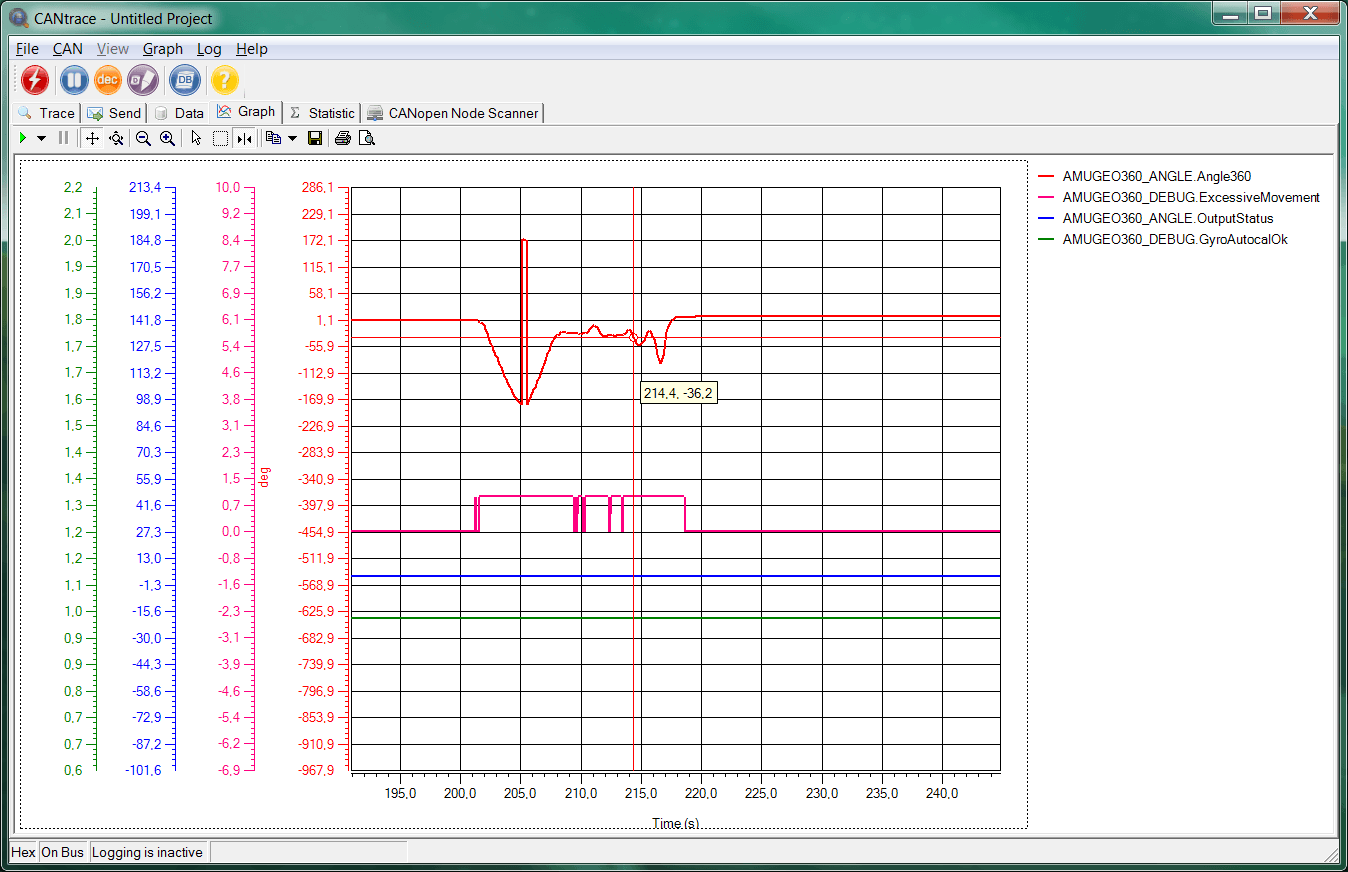
Task: Open print preview for the graph
Action: pos(366,138)
